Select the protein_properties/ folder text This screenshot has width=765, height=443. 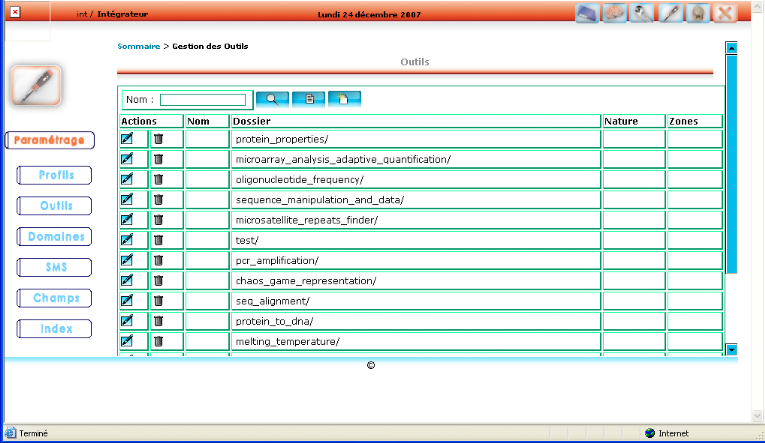[x=282, y=140]
